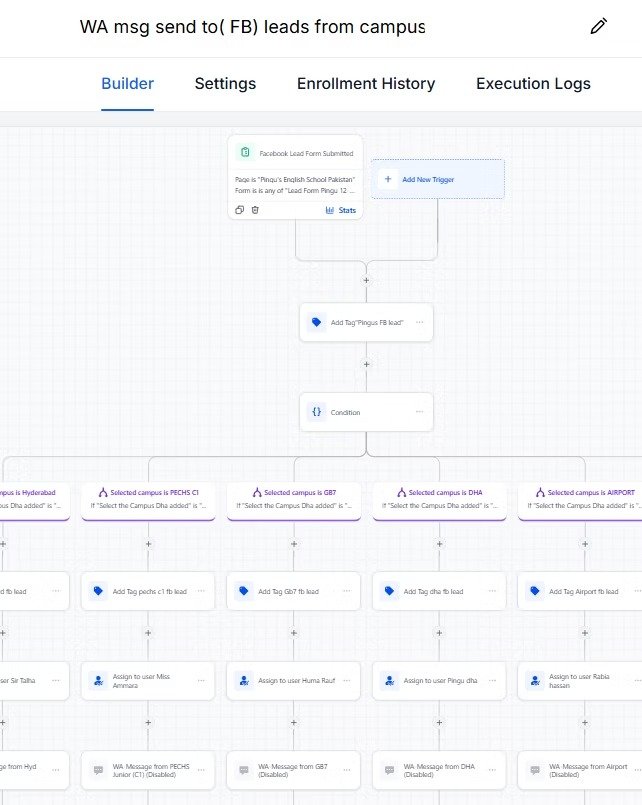Click Add New Trigger
This screenshot has height=805, width=642.
click(438, 179)
